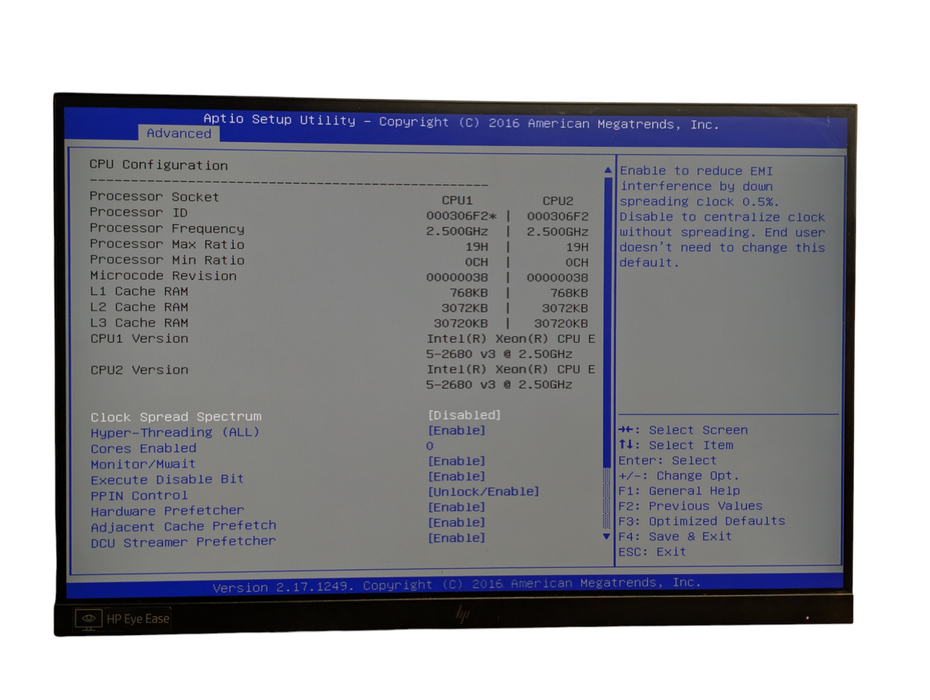Click the Processor Min Ratio label
The image size is (930, 700).
pyautogui.click(x=167, y=260)
